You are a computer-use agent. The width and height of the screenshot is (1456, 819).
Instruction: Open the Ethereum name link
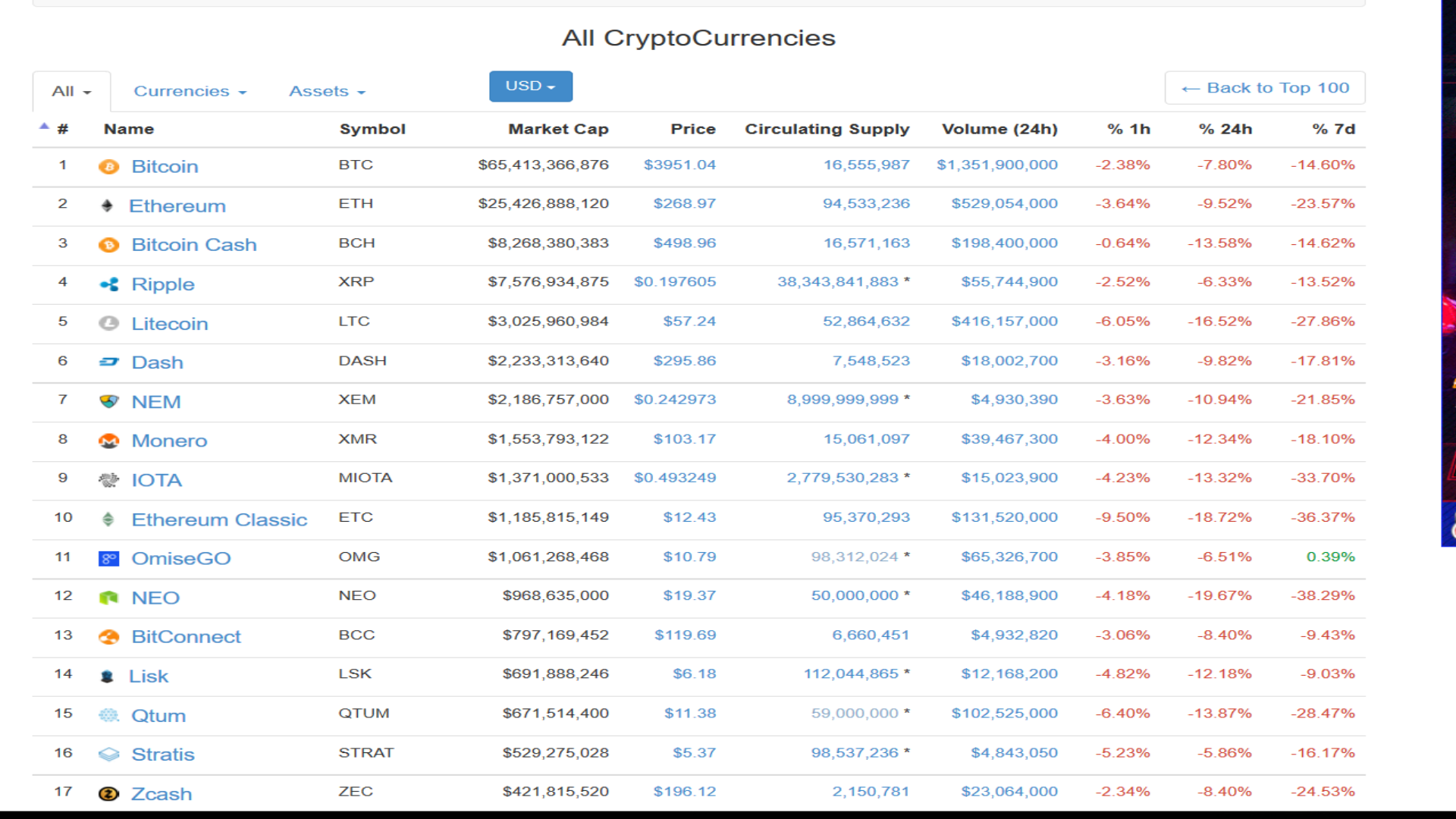[177, 206]
